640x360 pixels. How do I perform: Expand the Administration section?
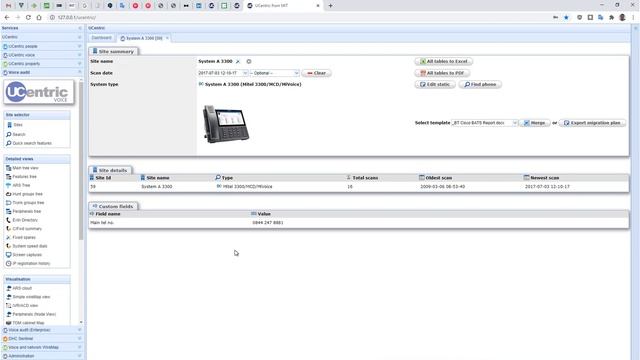pos(42,356)
